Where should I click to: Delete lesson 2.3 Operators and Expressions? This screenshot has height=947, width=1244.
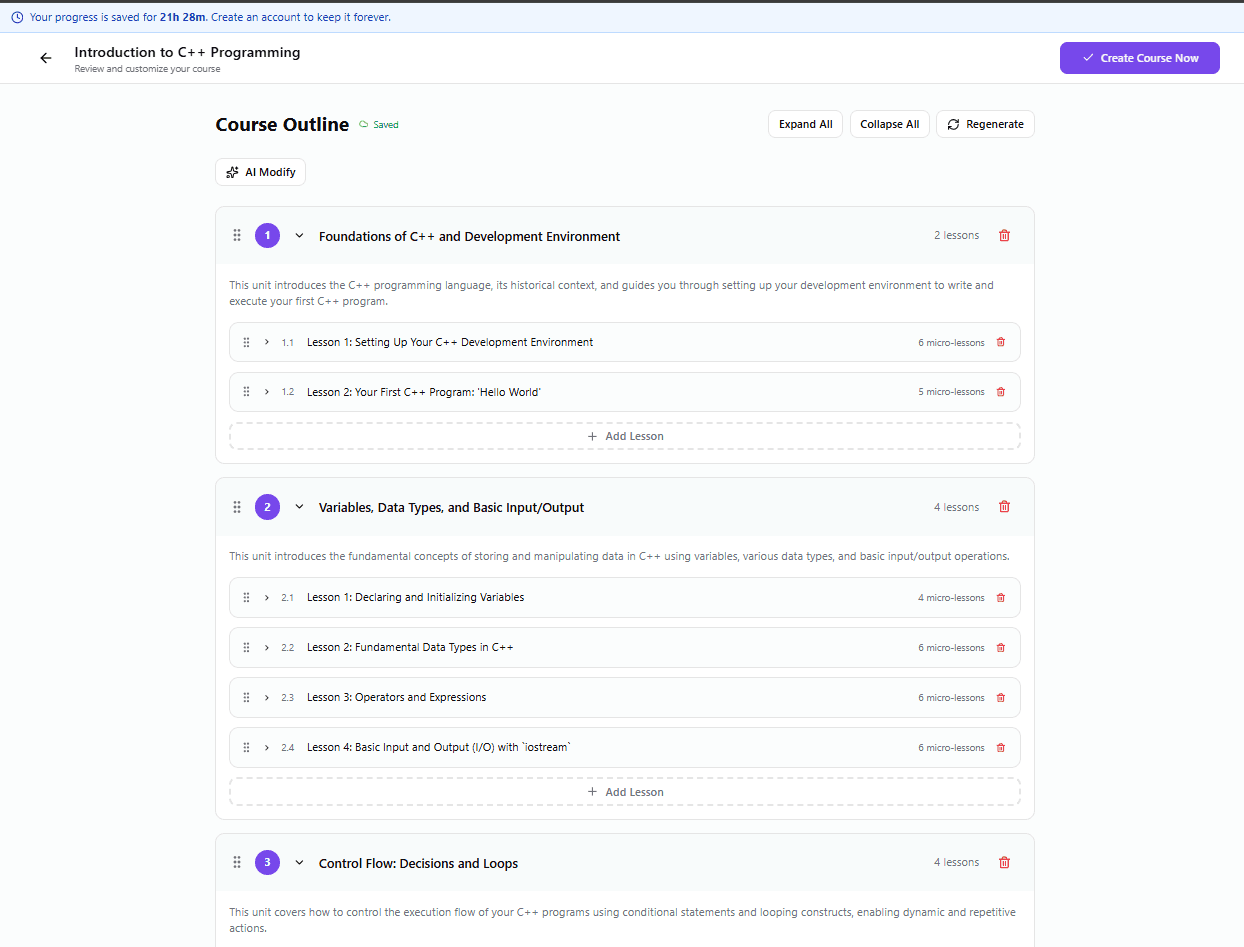pos(1000,698)
